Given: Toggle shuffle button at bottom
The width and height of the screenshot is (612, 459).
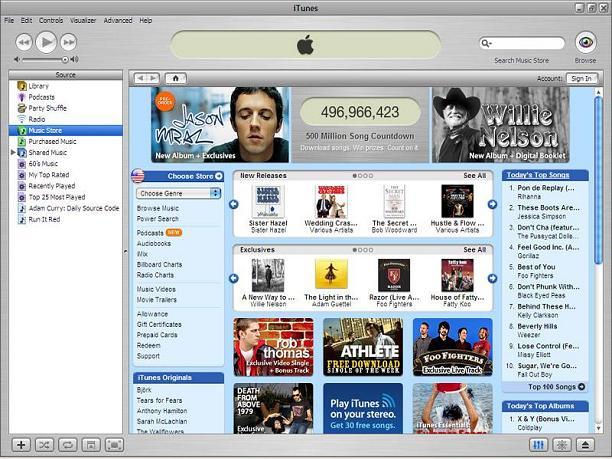Looking at the screenshot, I should click(44, 445).
